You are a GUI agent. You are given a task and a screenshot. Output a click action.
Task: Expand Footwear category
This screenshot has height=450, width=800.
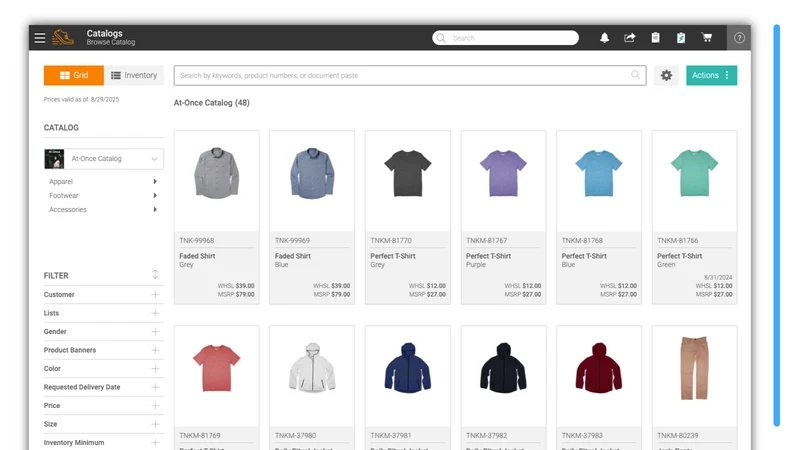[155, 195]
